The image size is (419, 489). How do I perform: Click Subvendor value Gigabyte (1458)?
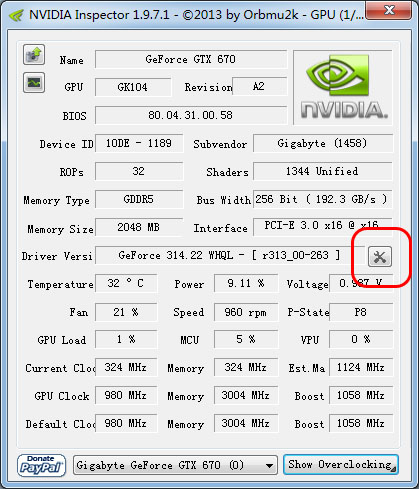coord(323,143)
